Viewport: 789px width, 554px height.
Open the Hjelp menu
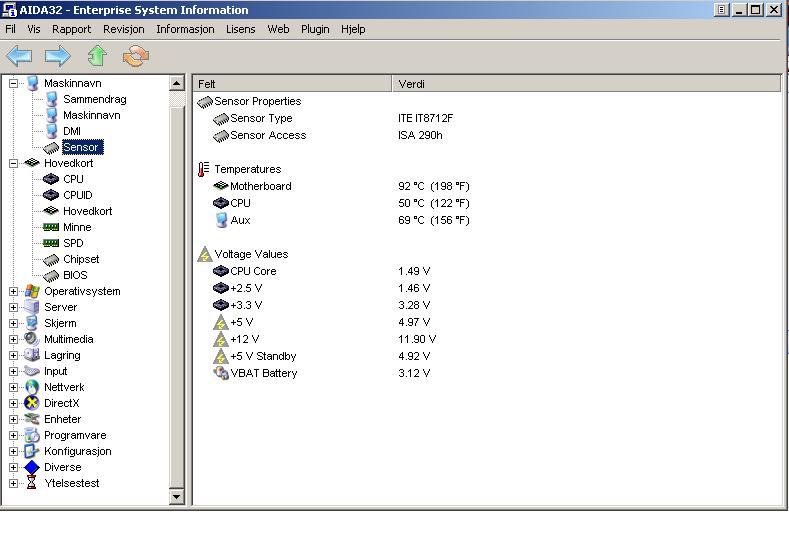coord(353,29)
